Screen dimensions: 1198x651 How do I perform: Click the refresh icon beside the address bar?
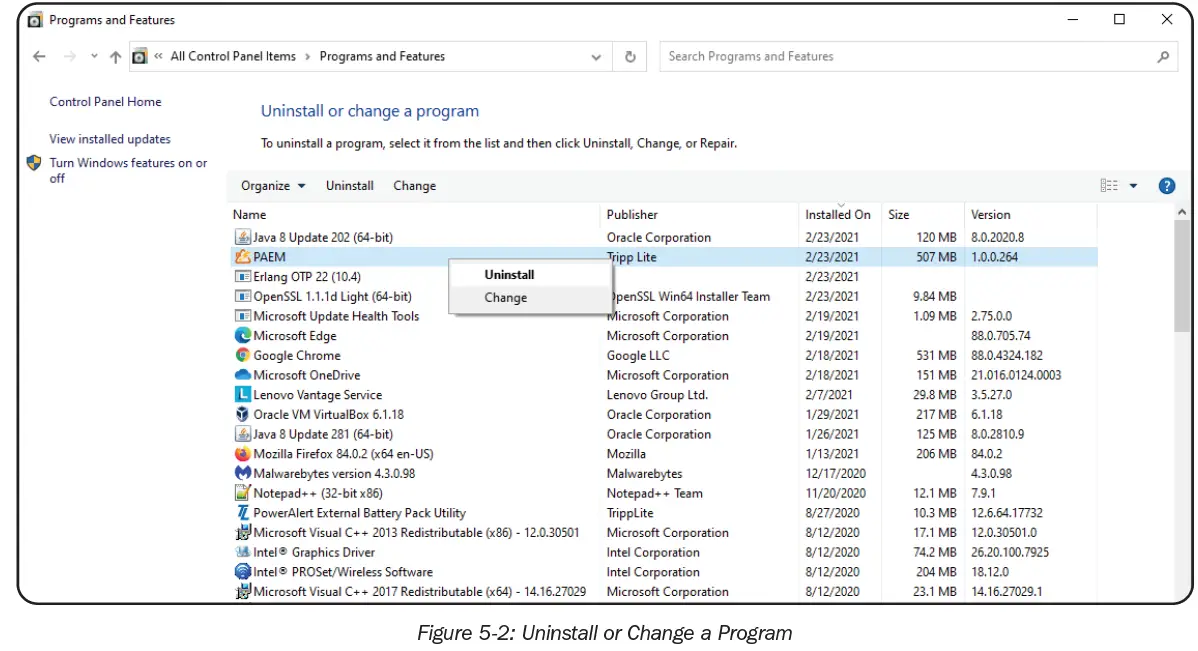pos(629,56)
